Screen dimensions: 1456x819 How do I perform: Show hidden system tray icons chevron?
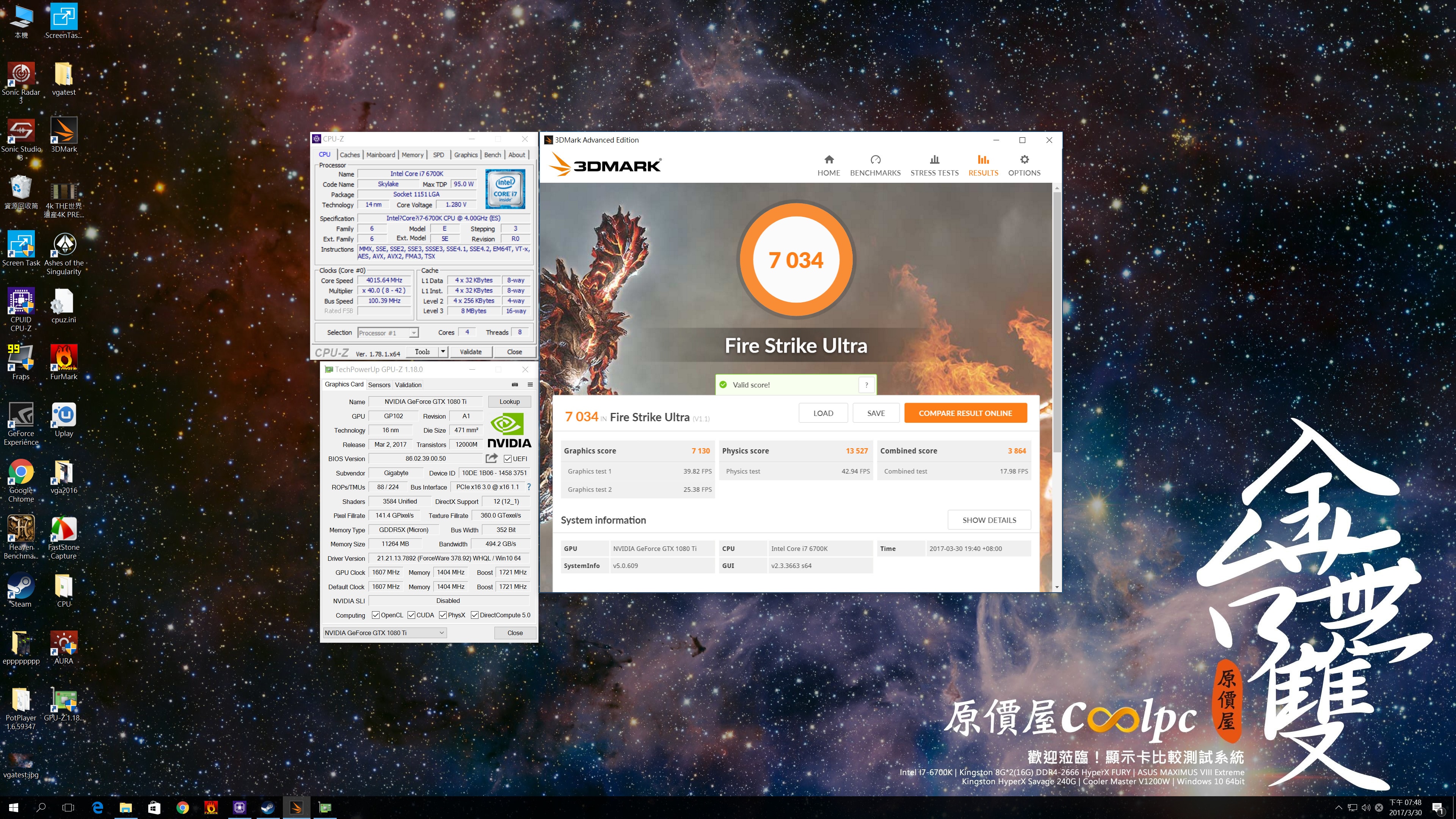click(1338, 808)
